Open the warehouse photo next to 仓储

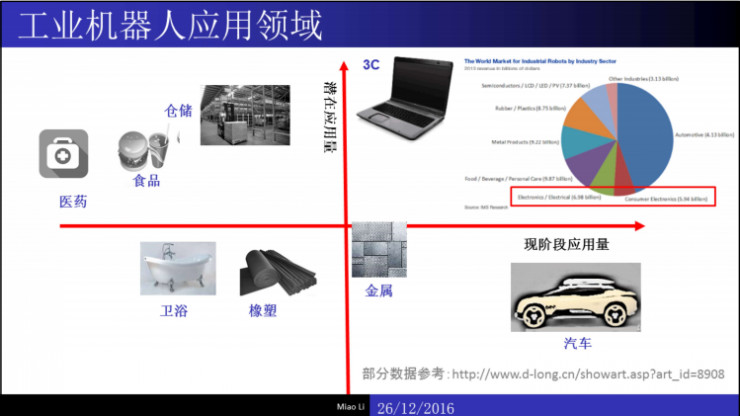[x=238, y=112]
